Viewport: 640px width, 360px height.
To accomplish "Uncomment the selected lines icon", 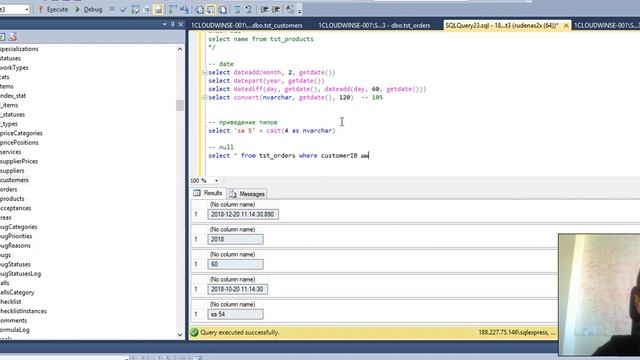I will coord(249,9).
